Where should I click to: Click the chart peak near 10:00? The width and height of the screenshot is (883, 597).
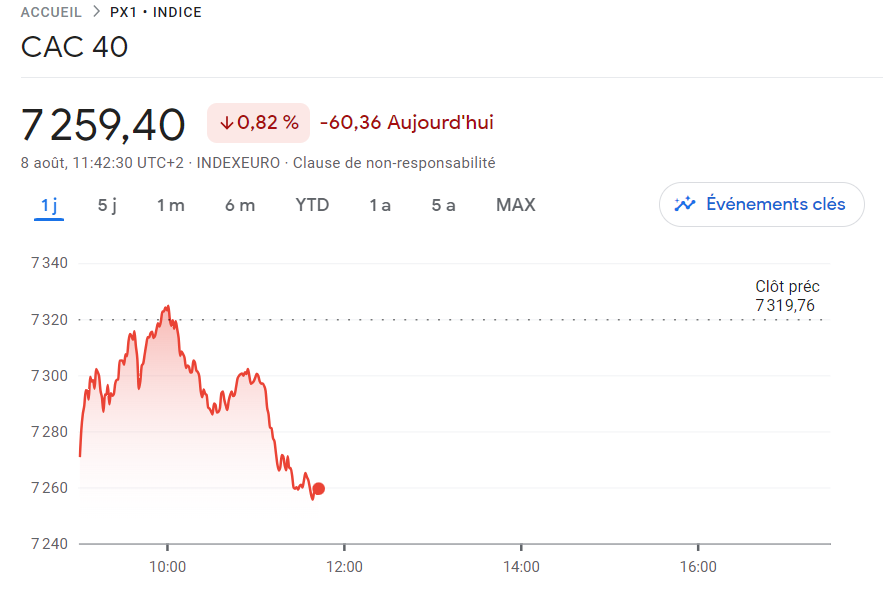tap(167, 307)
